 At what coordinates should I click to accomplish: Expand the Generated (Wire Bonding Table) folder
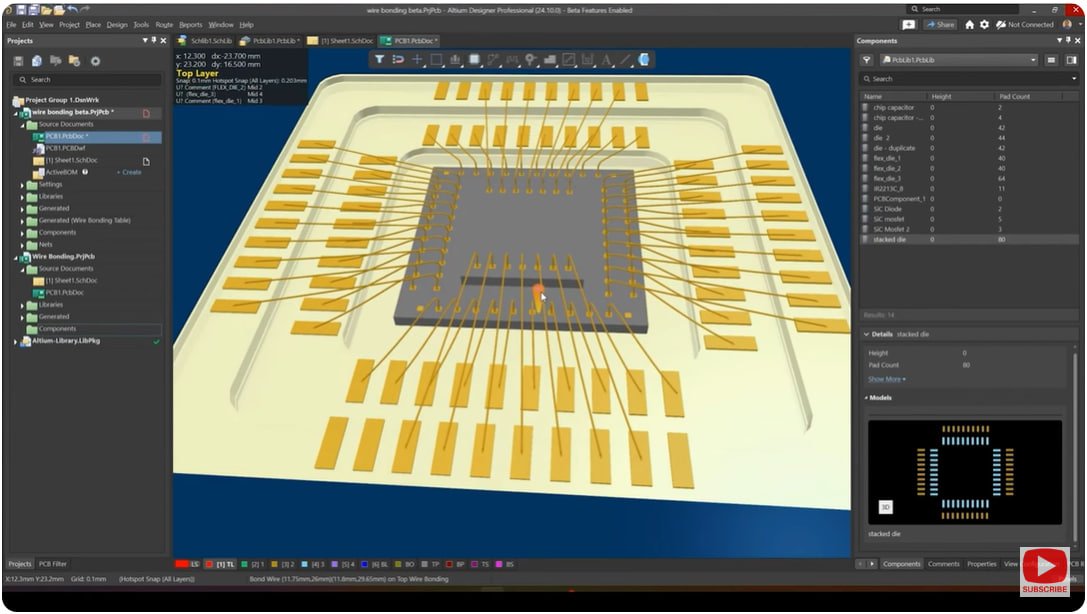pyautogui.click(x=22, y=221)
